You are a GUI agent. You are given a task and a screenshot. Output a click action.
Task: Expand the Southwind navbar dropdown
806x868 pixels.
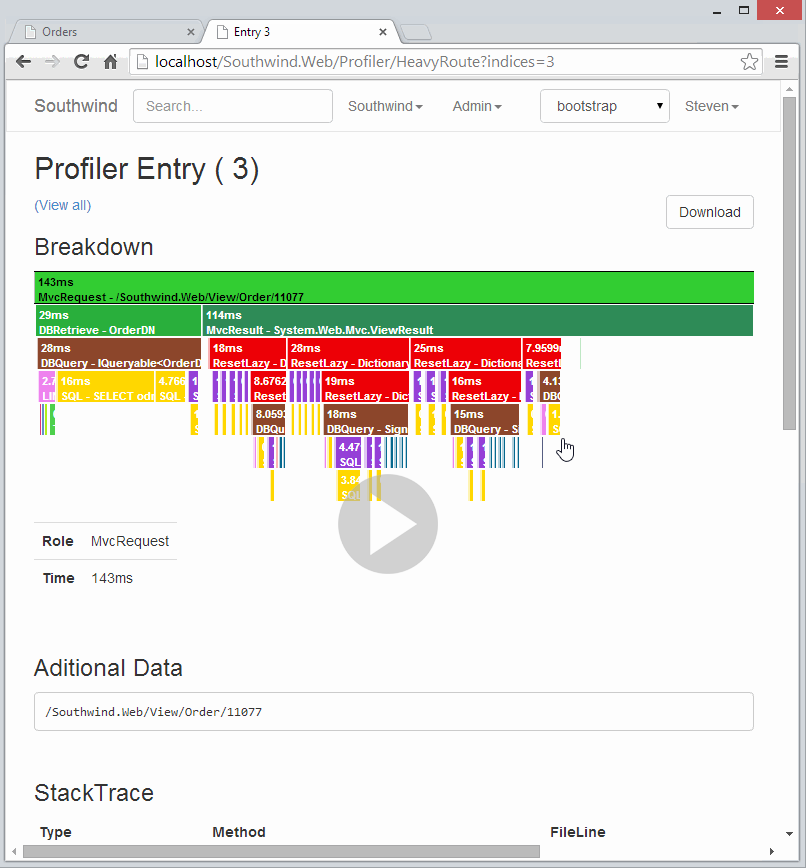(x=385, y=106)
